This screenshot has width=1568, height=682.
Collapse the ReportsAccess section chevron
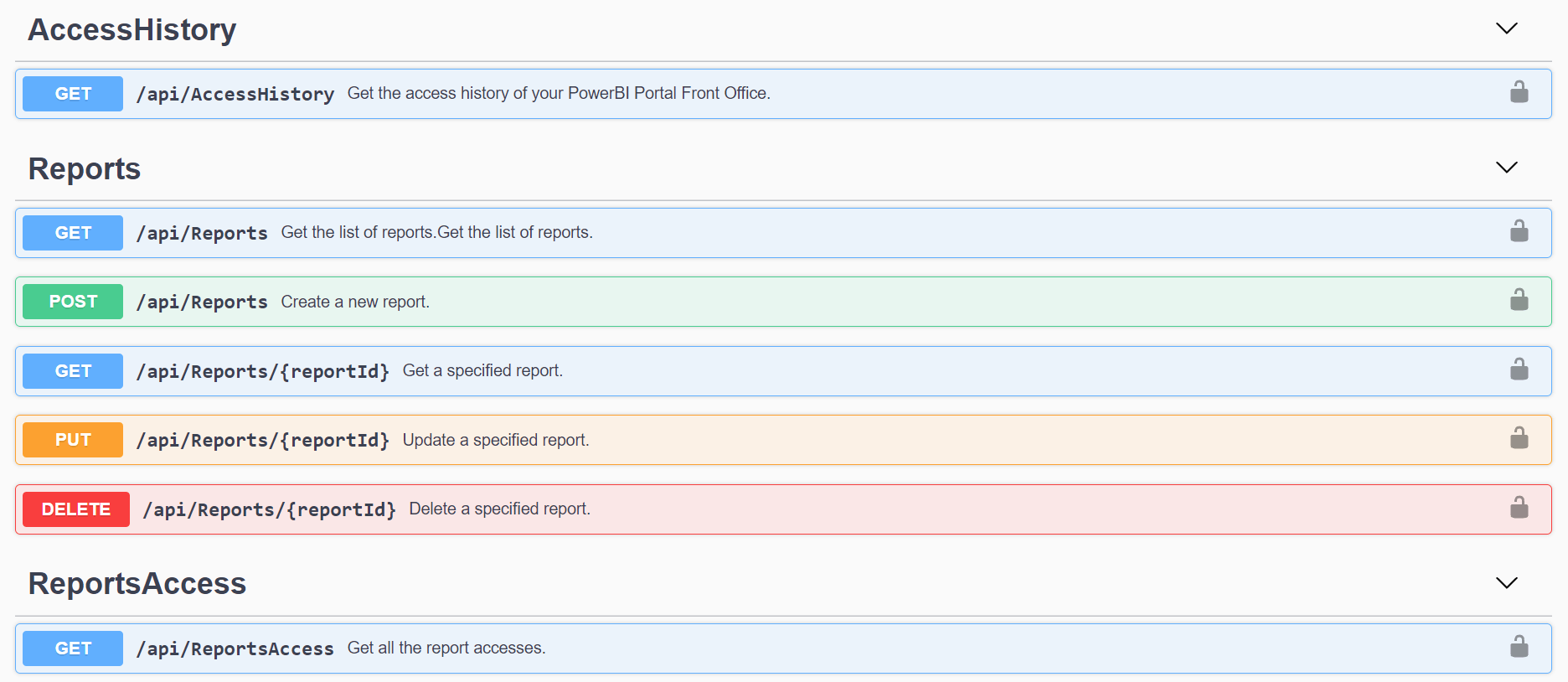(1506, 583)
